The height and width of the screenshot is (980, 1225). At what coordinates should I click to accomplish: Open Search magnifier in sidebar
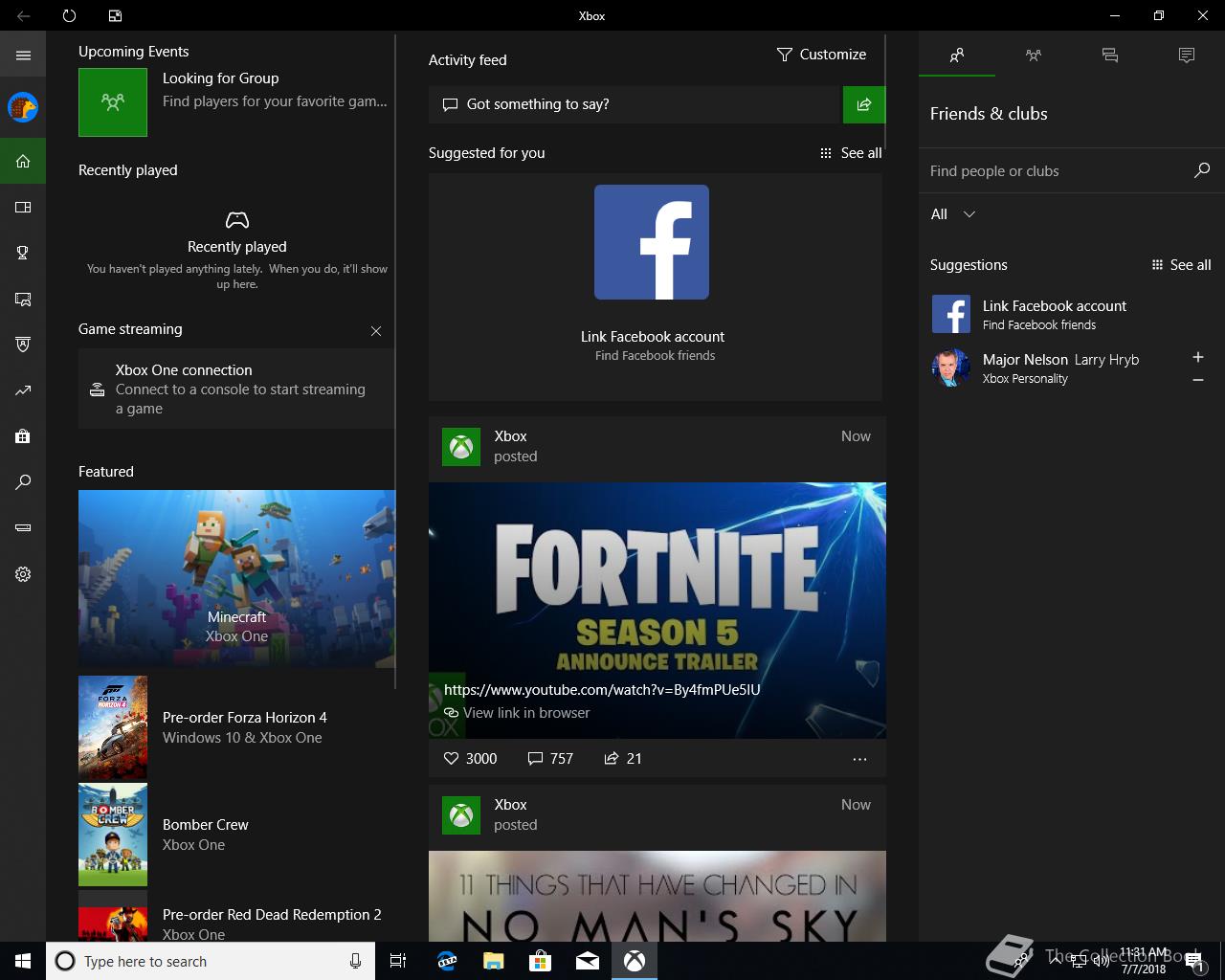(23, 482)
